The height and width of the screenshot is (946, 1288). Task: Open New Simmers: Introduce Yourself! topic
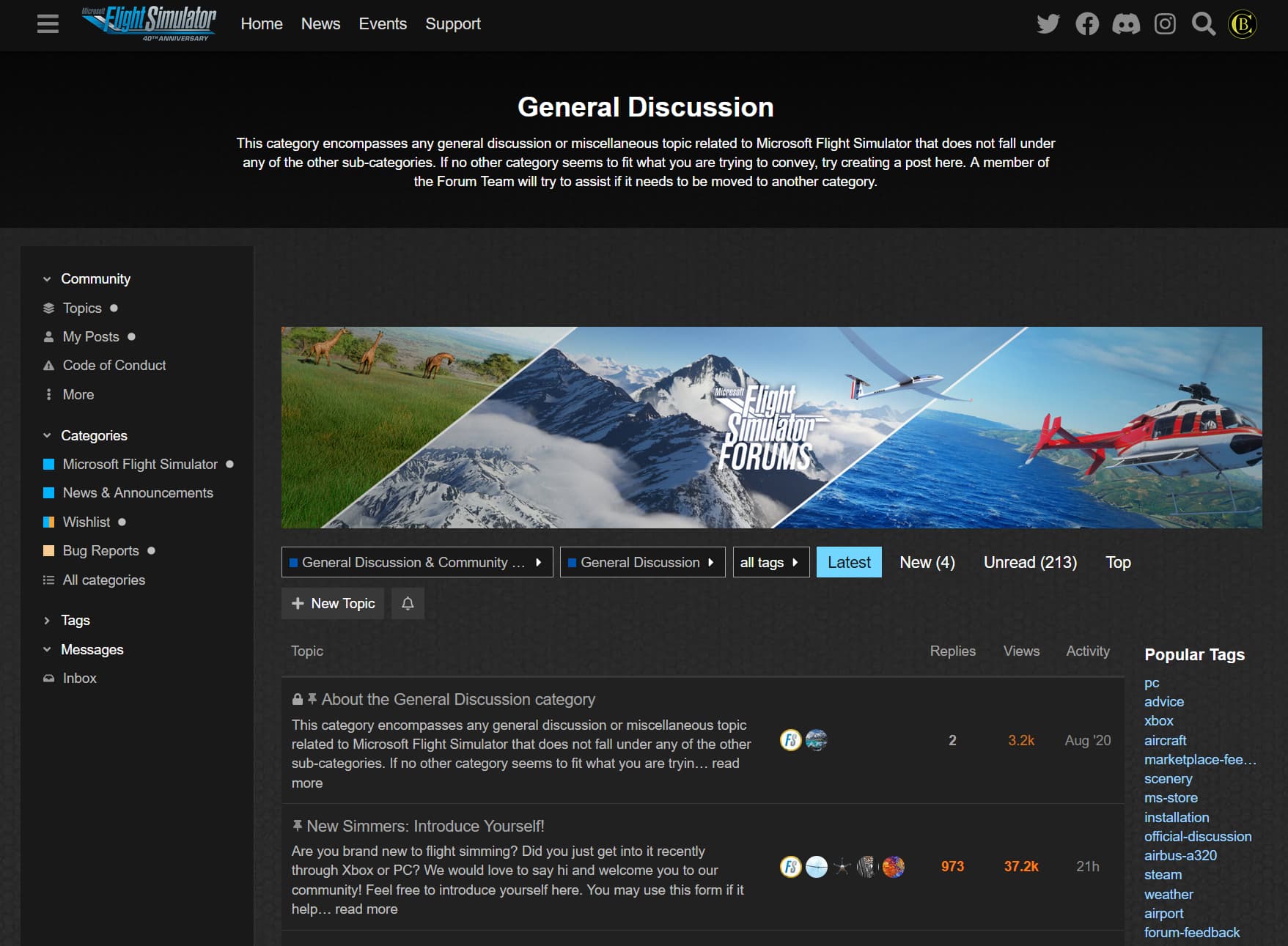[x=425, y=826]
